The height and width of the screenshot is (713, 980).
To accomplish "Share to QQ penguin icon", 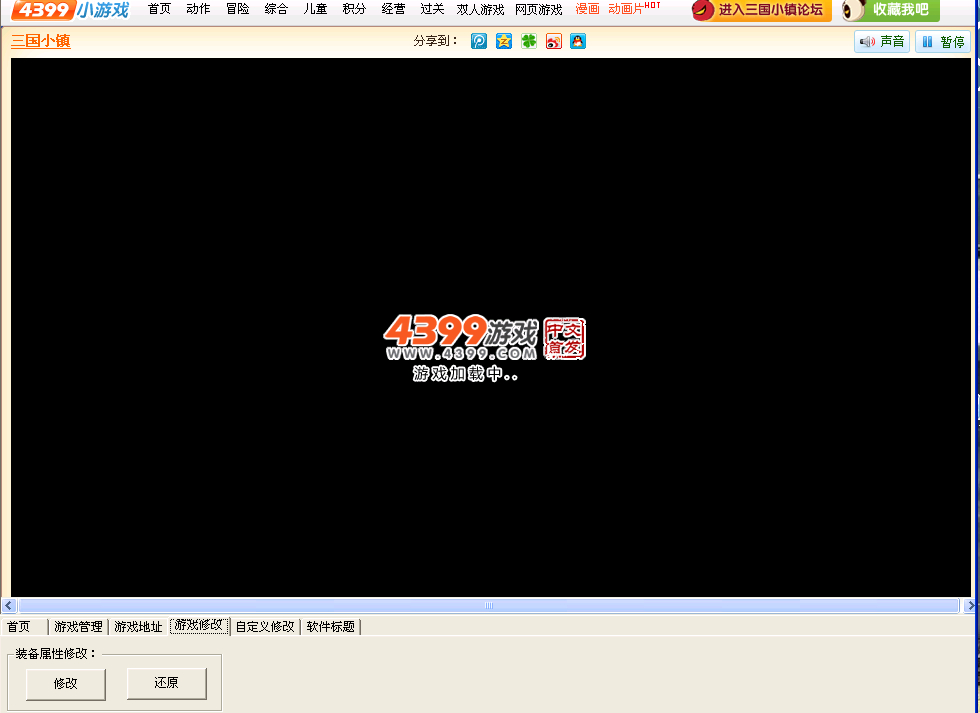I will pos(578,41).
